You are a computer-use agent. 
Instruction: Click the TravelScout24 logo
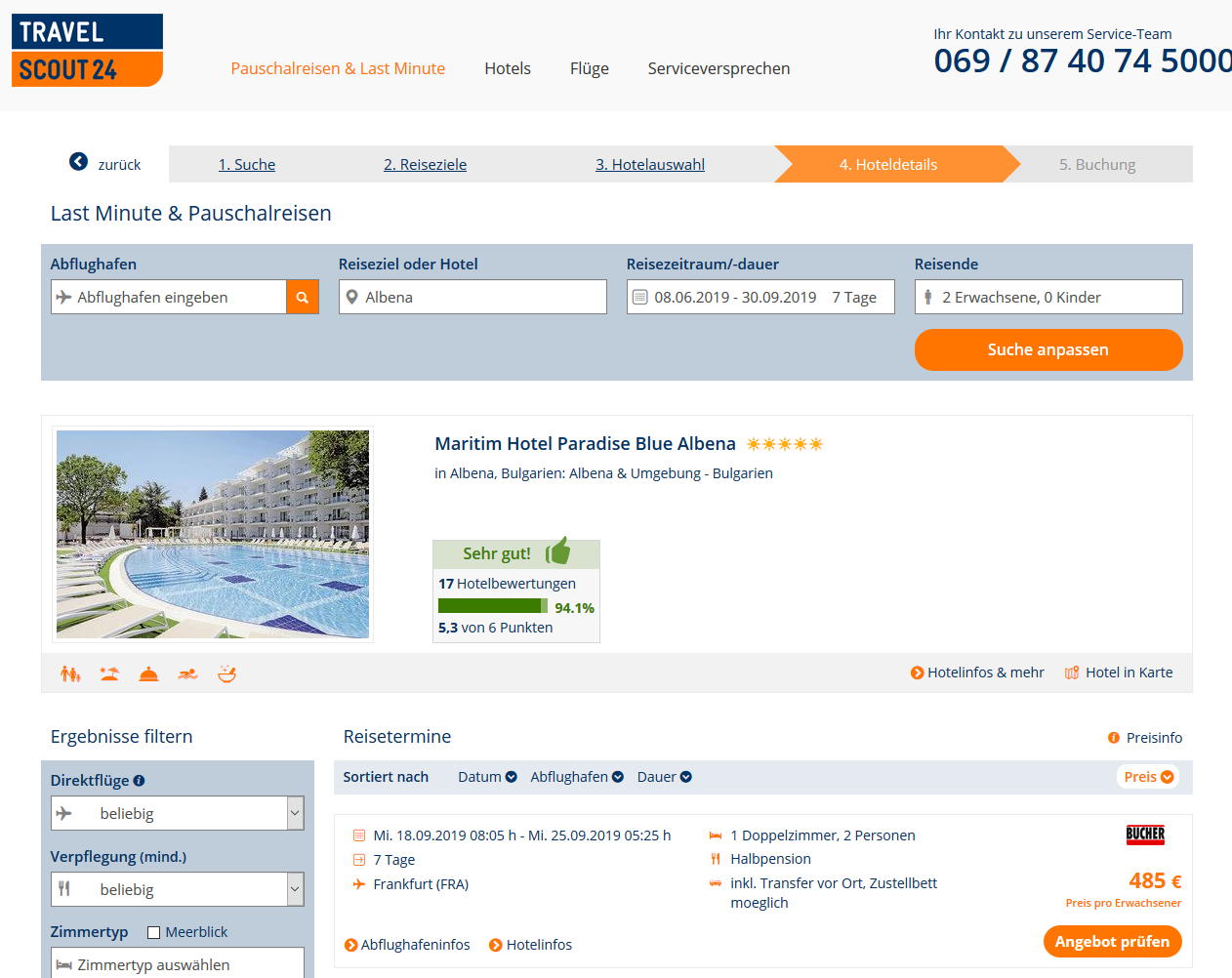tap(87, 51)
